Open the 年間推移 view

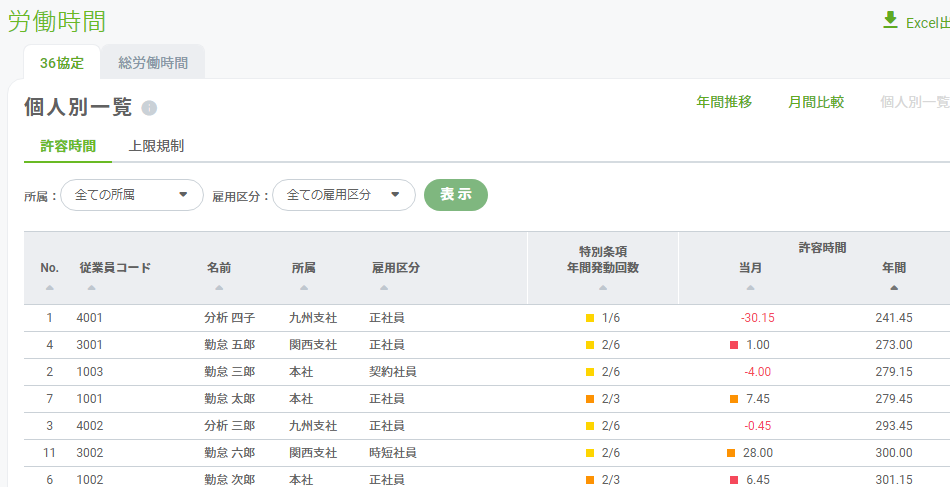(x=724, y=102)
